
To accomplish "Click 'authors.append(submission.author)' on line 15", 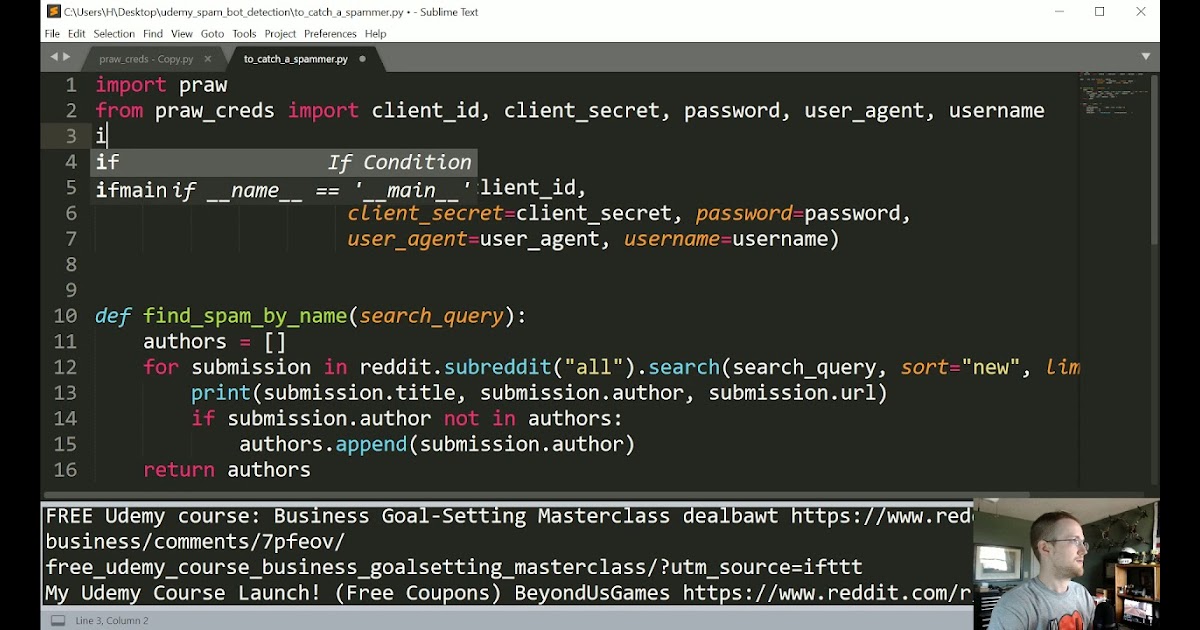I will [437, 444].
